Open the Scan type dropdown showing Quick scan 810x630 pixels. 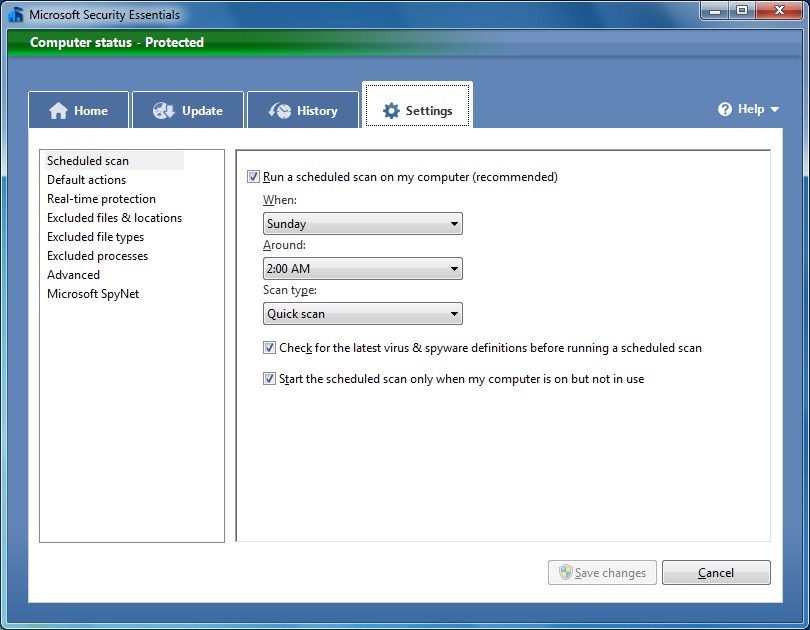[363, 313]
